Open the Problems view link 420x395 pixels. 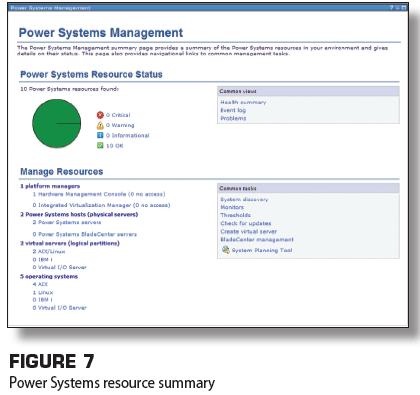coord(233,118)
